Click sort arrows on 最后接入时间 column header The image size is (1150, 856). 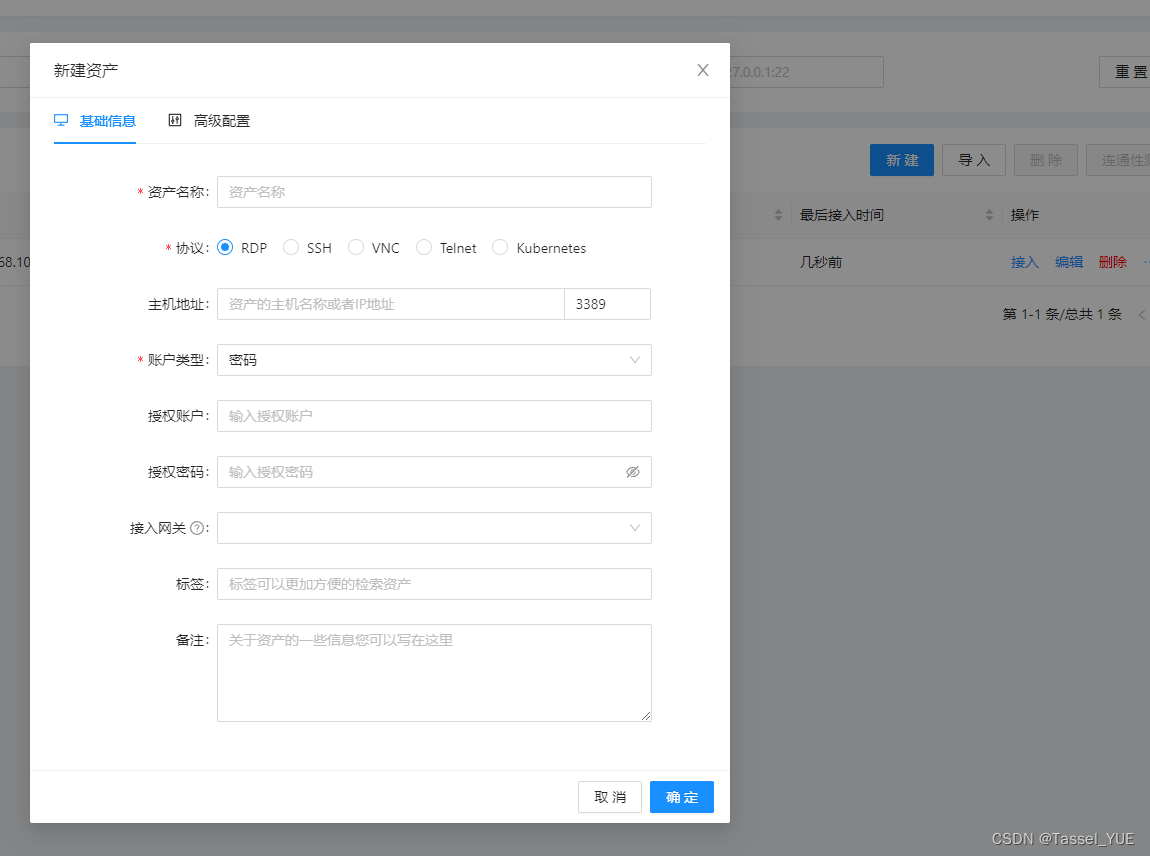point(990,214)
